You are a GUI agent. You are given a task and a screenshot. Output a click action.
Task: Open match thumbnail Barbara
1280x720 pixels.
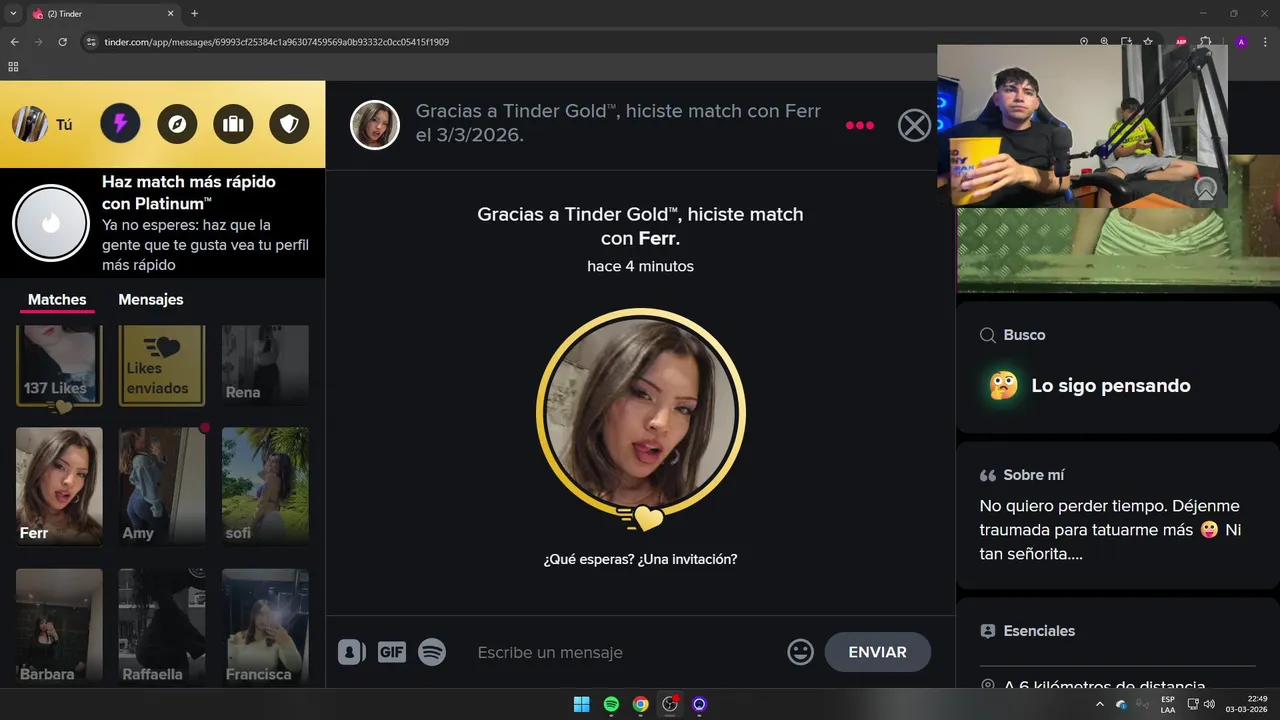[59, 627]
